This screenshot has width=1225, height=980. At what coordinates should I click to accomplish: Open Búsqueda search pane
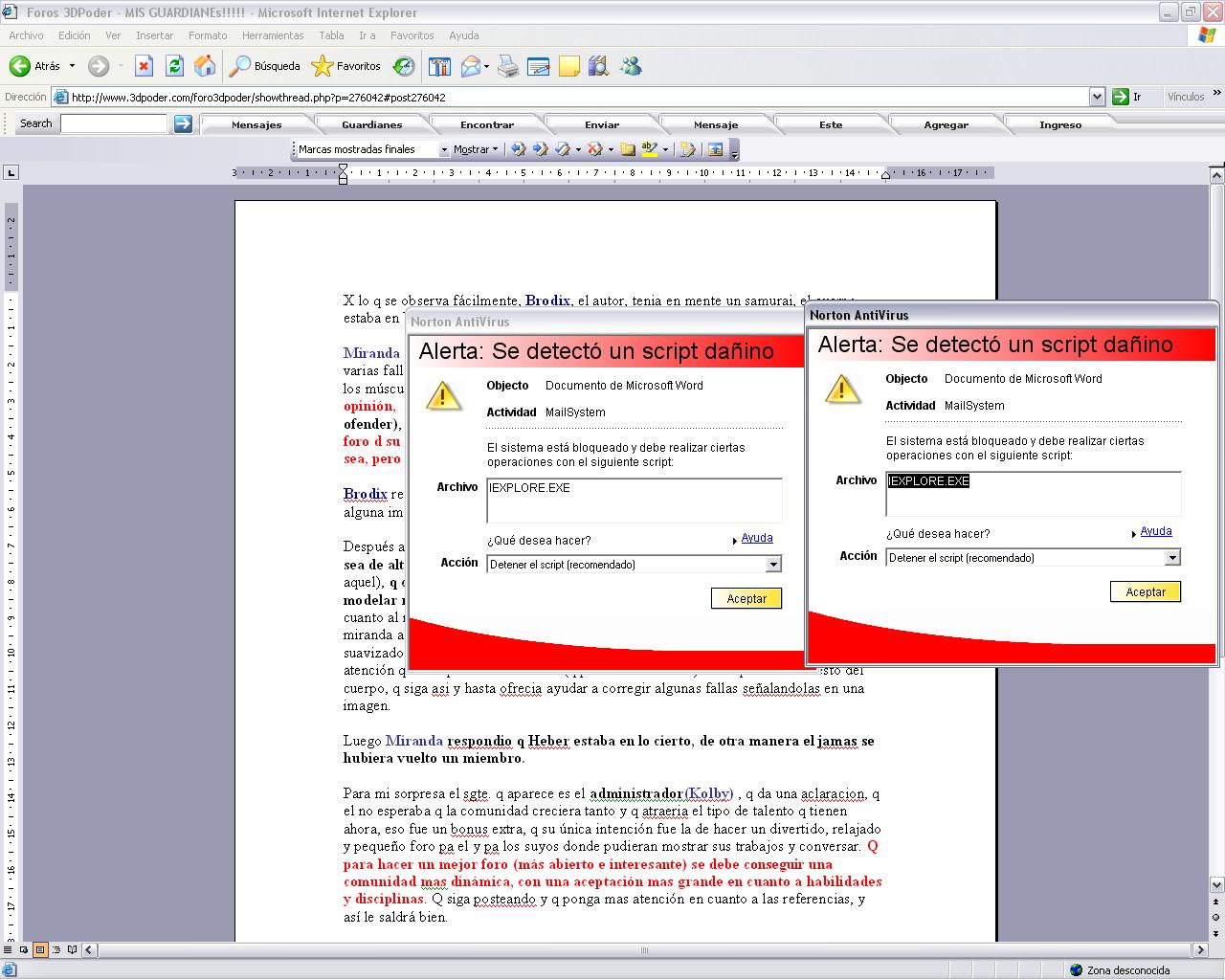click(x=265, y=66)
